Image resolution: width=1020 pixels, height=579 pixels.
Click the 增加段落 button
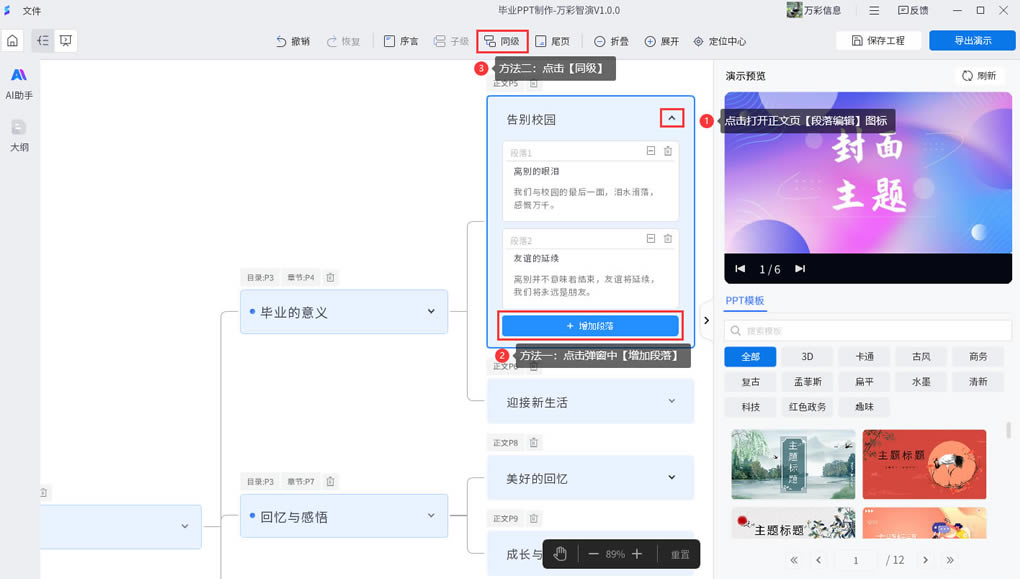coord(590,326)
